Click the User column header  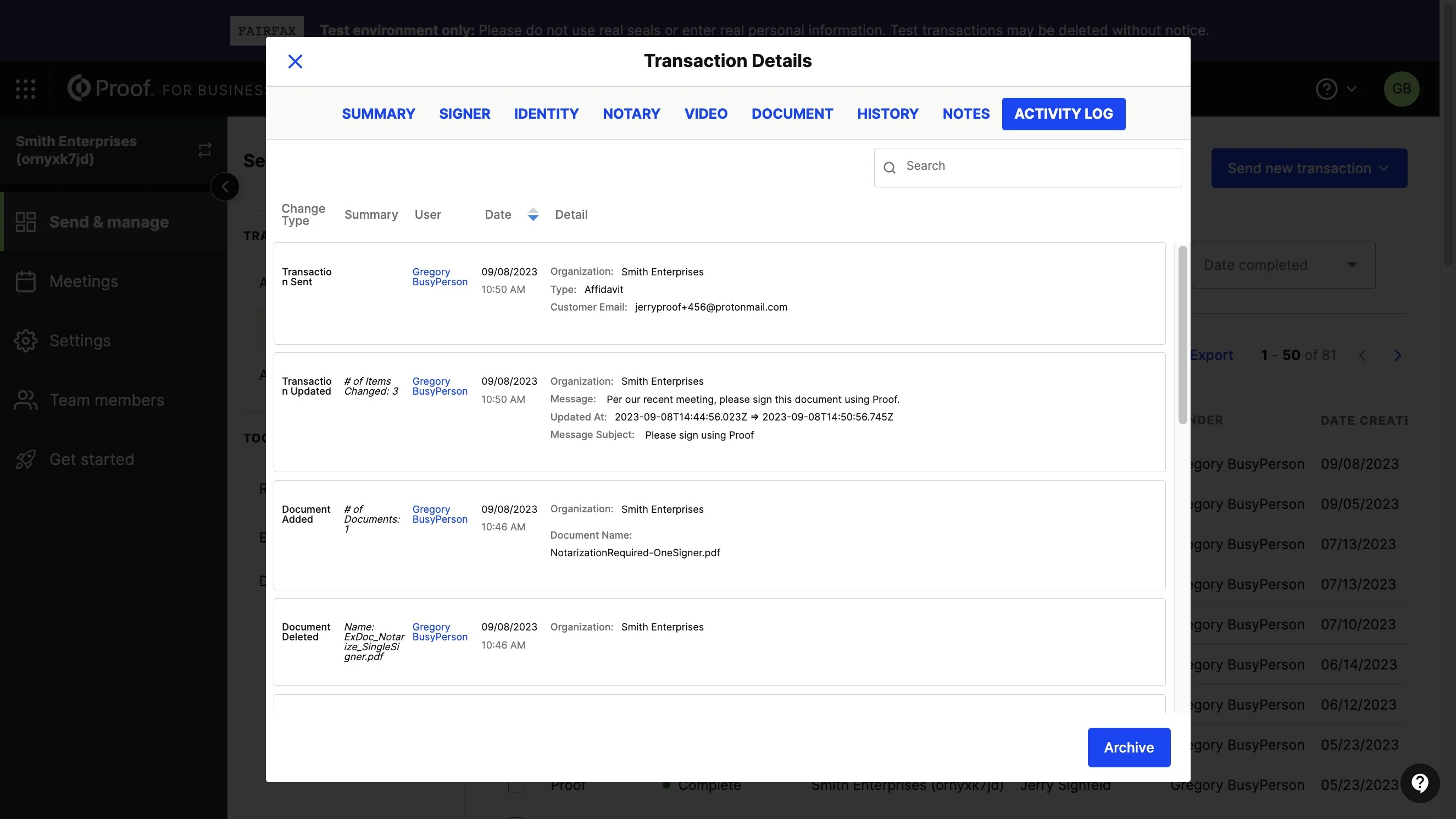point(427,214)
